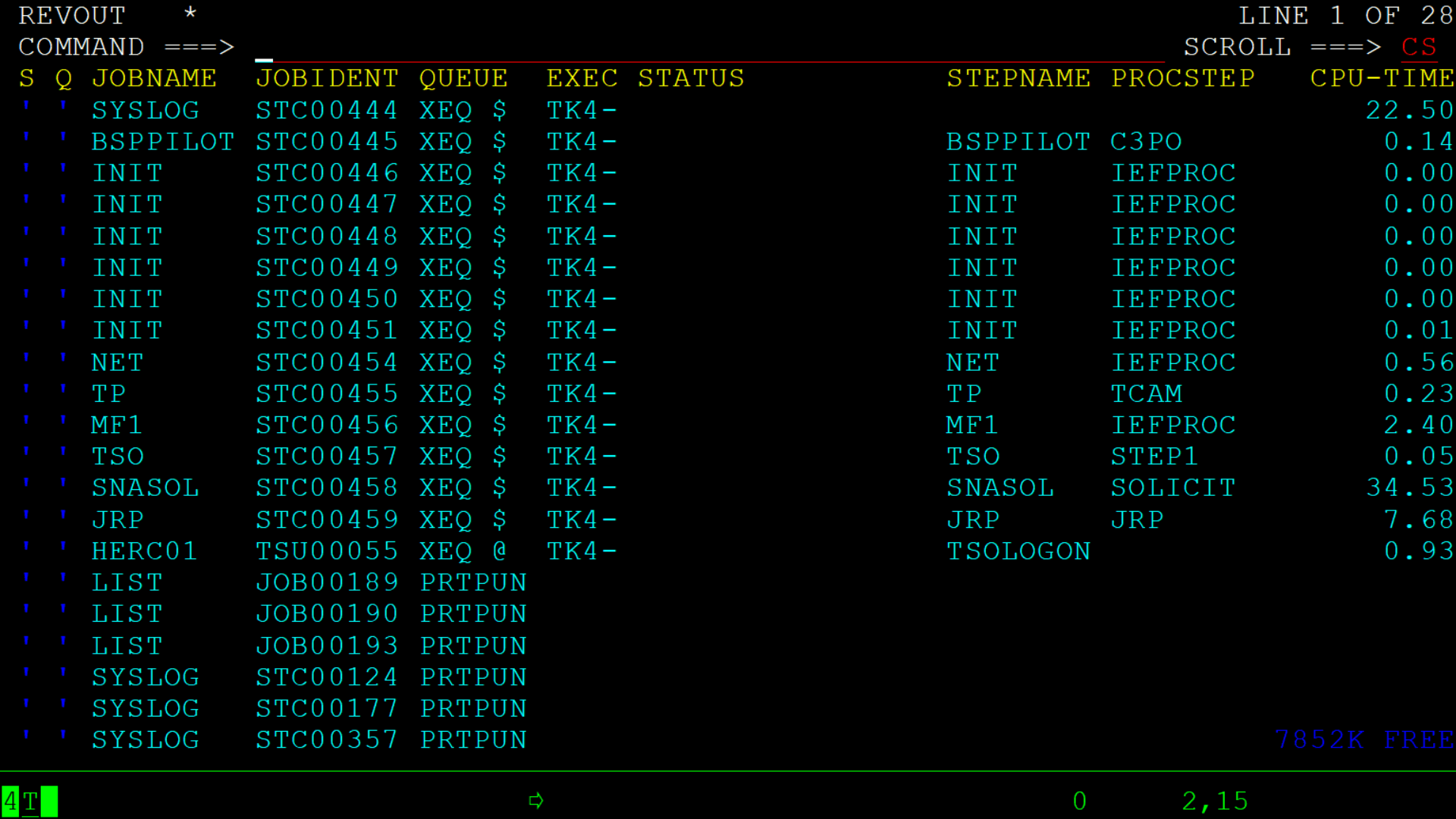Select the NET job name
Image resolution: width=1456 pixels, height=819 pixels.
tap(118, 362)
